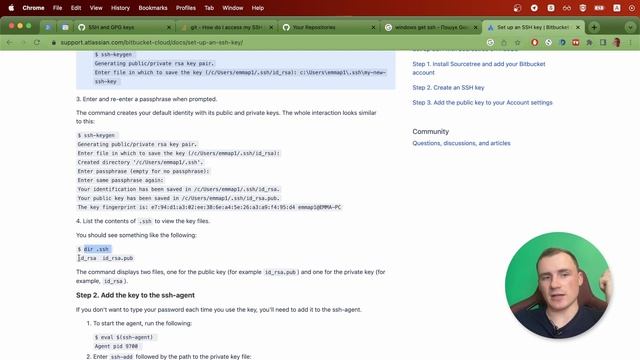Open the Chrome app menu
Image resolution: width=640 pixels, height=360 pixels.
[33, 8]
